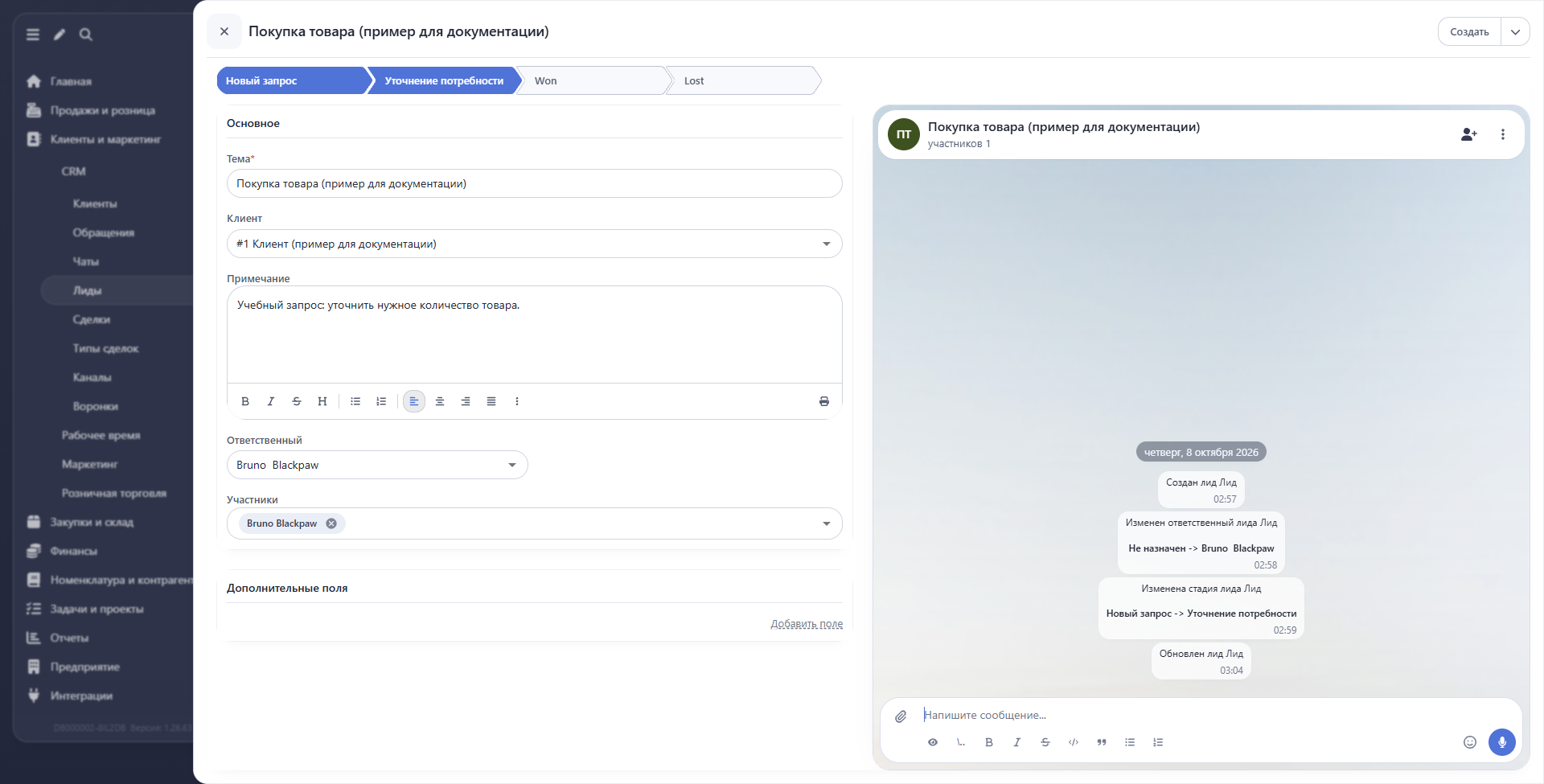The width and height of the screenshot is (1544, 784).
Task: Apply italic formatting in the note editor
Action: [x=271, y=401]
